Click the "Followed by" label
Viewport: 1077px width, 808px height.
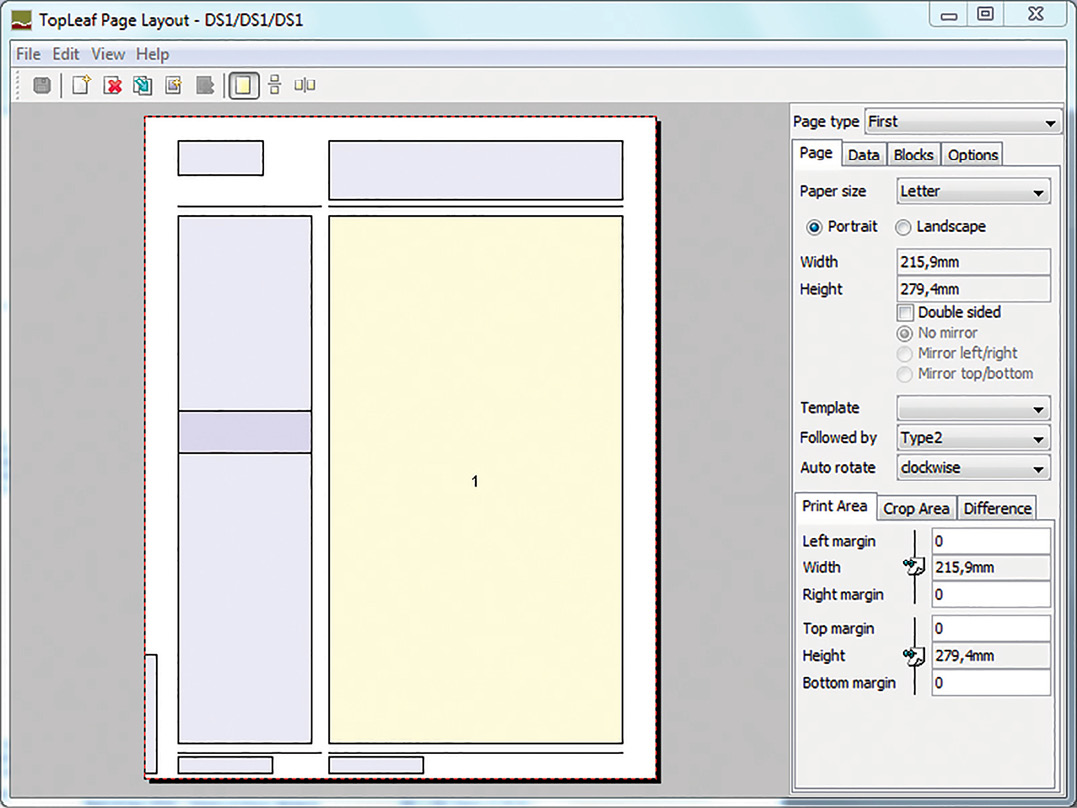tap(838, 438)
